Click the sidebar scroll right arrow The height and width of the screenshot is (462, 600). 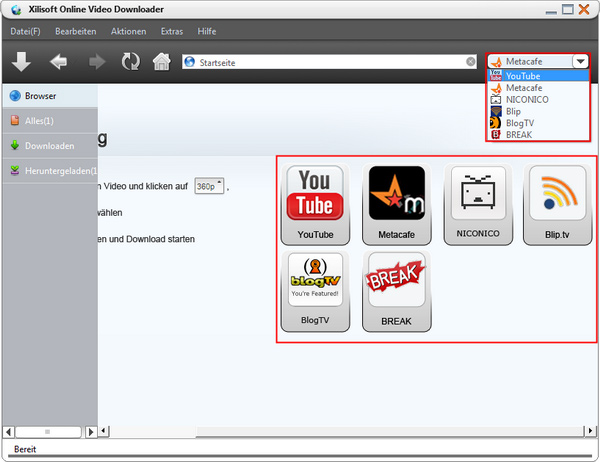tap(91, 432)
